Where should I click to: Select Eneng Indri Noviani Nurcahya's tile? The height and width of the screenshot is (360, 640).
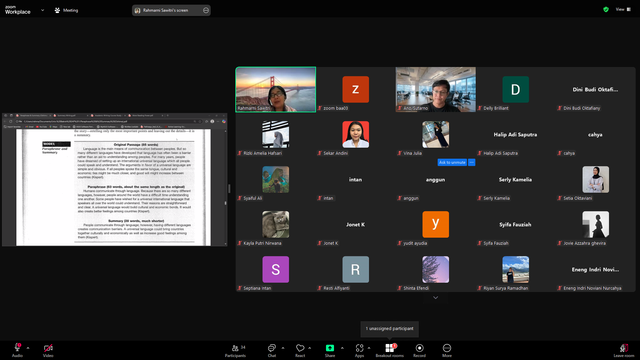[x=596, y=269]
